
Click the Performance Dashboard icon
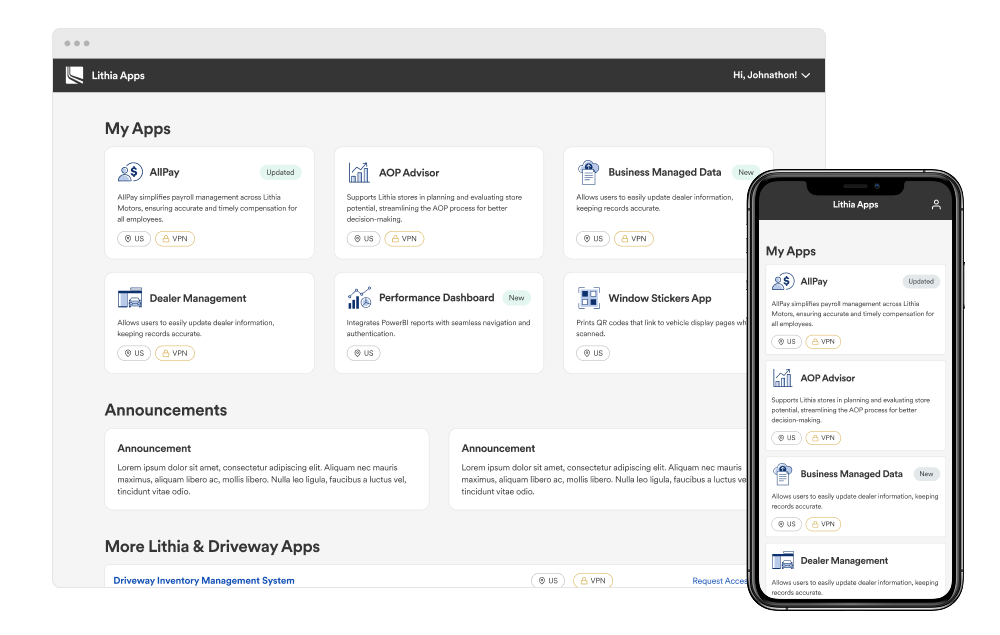click(359, 298)
